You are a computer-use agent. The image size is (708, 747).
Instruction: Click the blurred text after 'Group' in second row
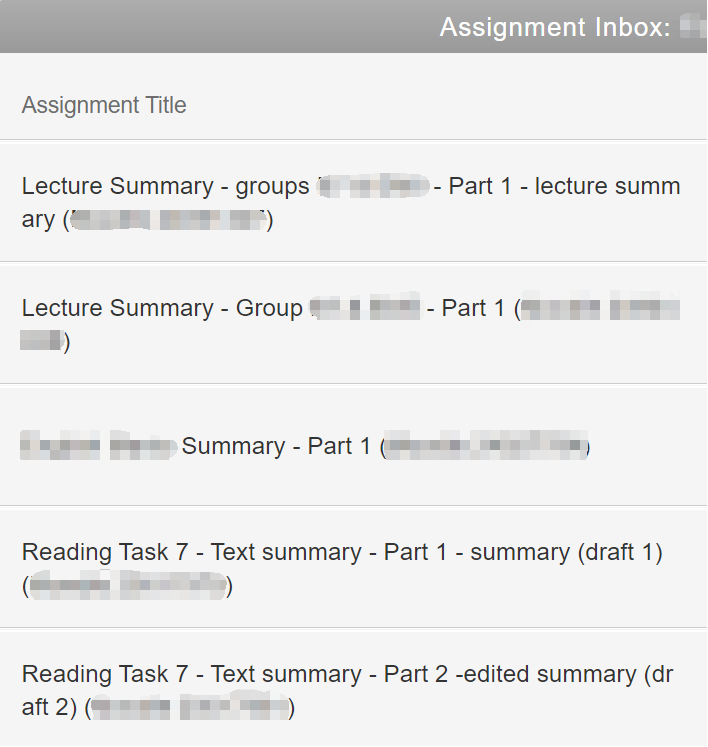(364, 308)
